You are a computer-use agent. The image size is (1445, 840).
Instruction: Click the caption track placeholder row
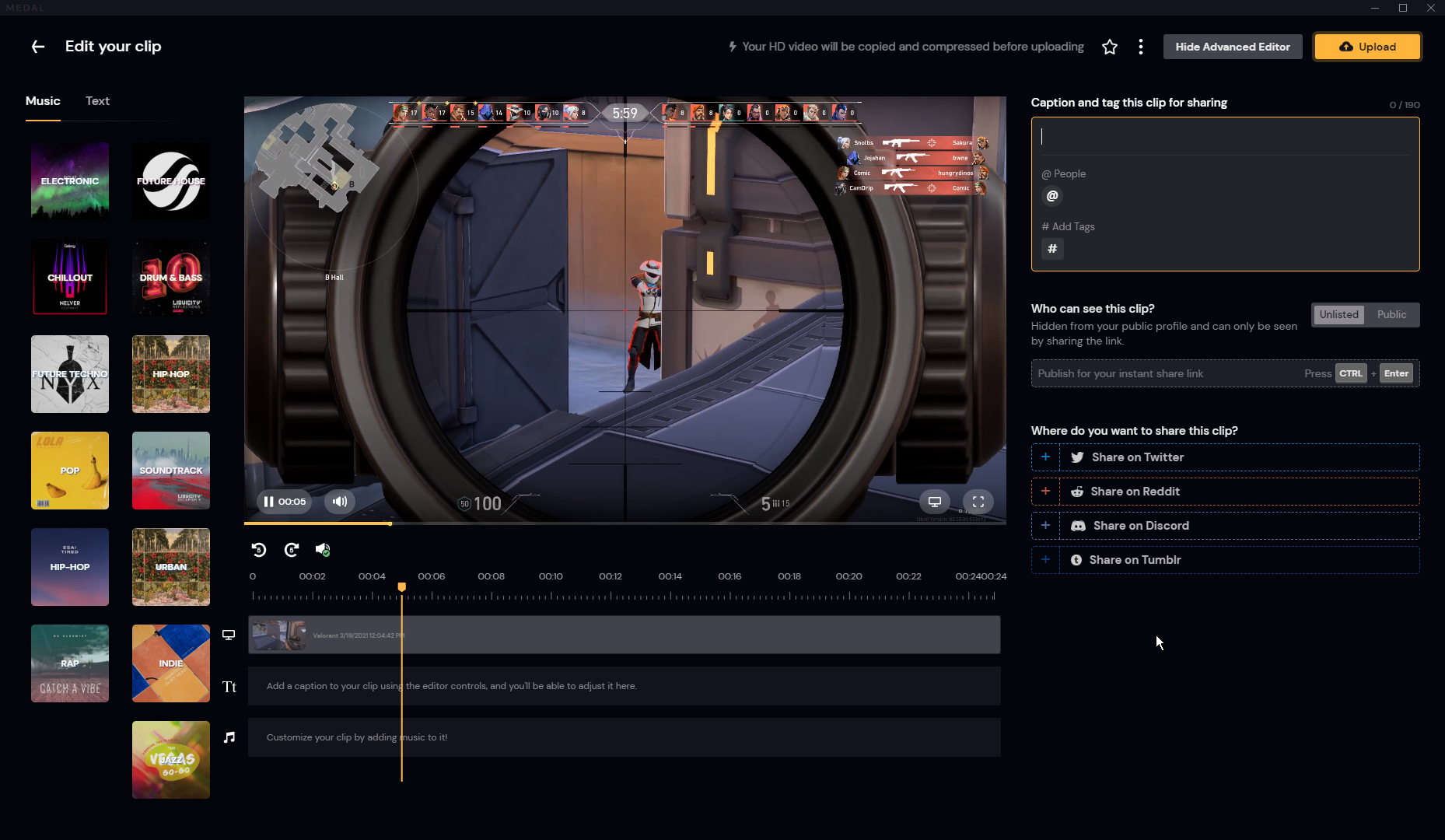[625, 686]
